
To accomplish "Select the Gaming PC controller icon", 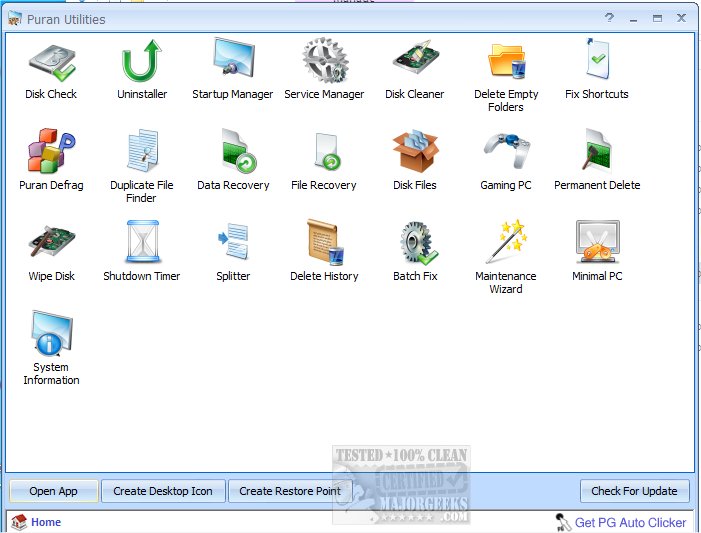I will point(506,153).
